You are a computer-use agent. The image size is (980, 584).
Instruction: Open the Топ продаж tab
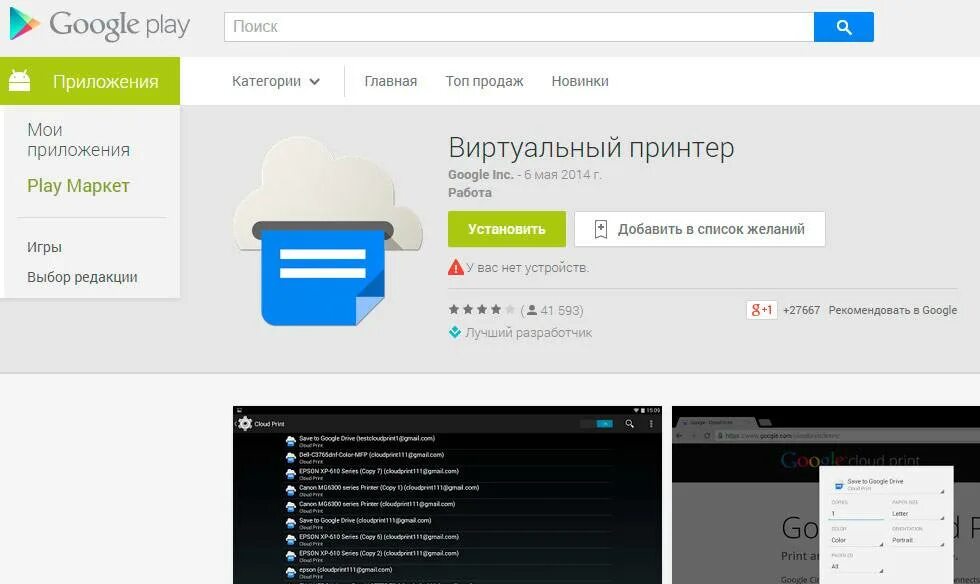click(484, 81)
